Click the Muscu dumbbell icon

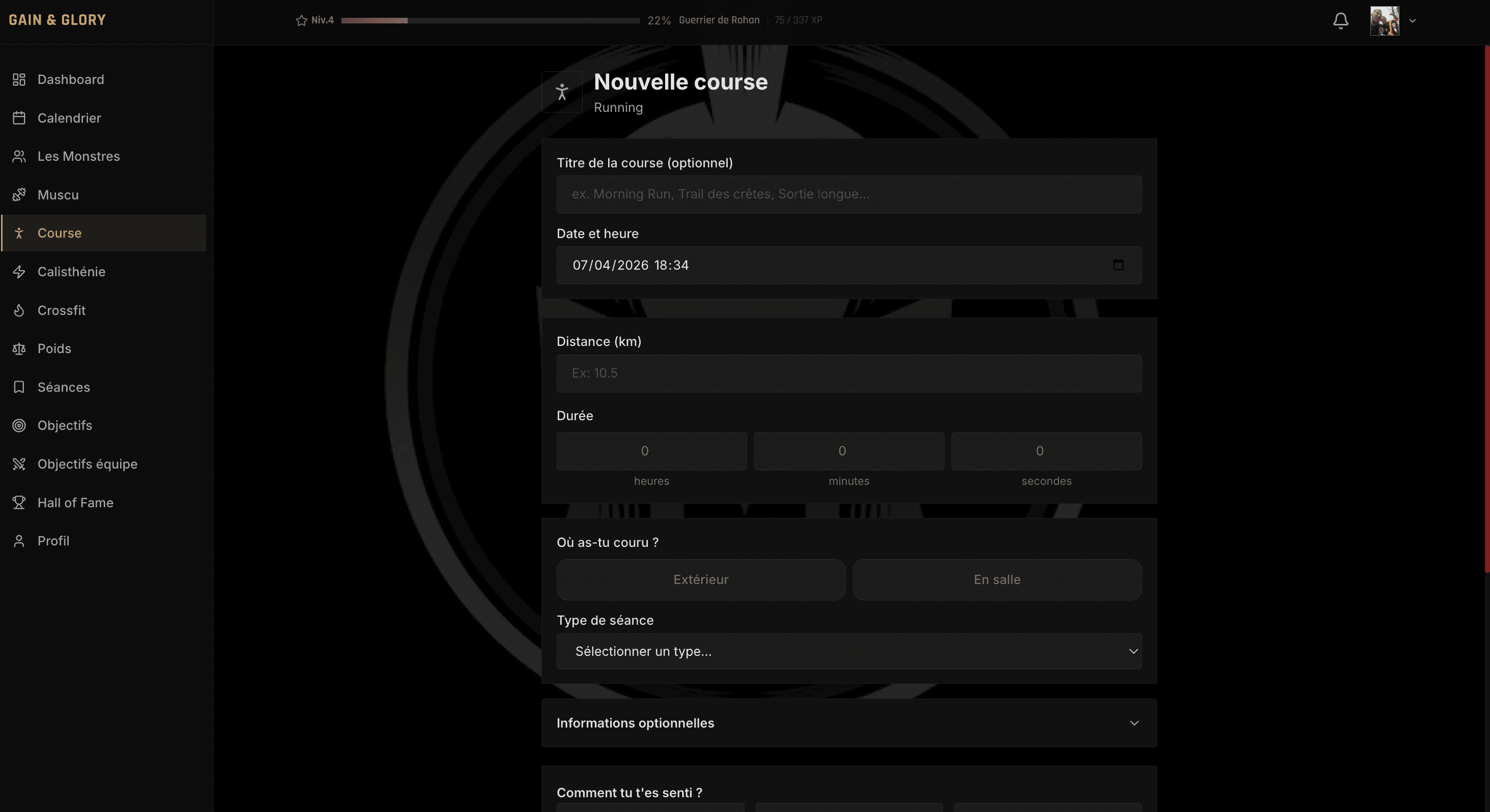click(x=19, y=195)
